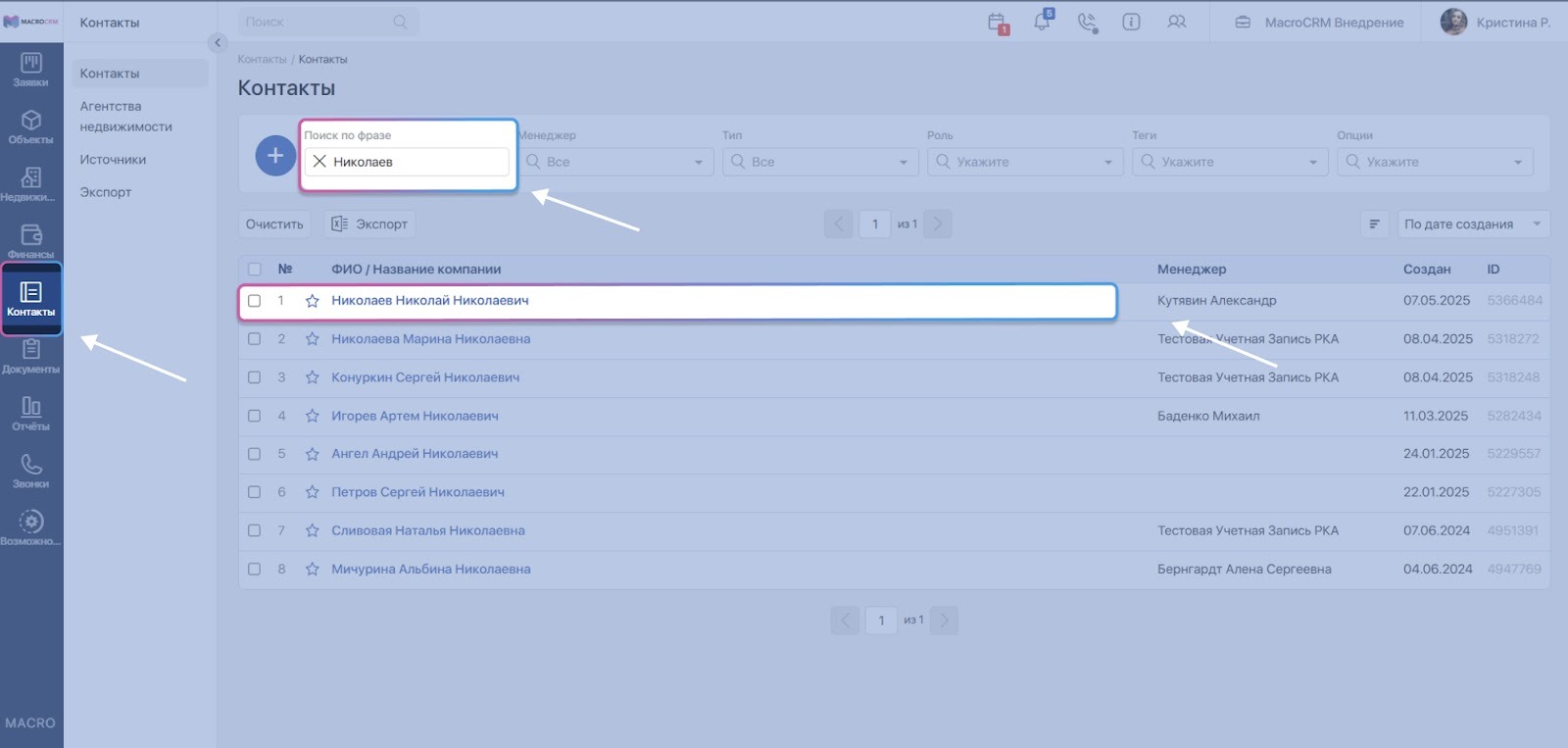
Task: Open the Звонки sidebar section
Action: click(x=31, y=471)
